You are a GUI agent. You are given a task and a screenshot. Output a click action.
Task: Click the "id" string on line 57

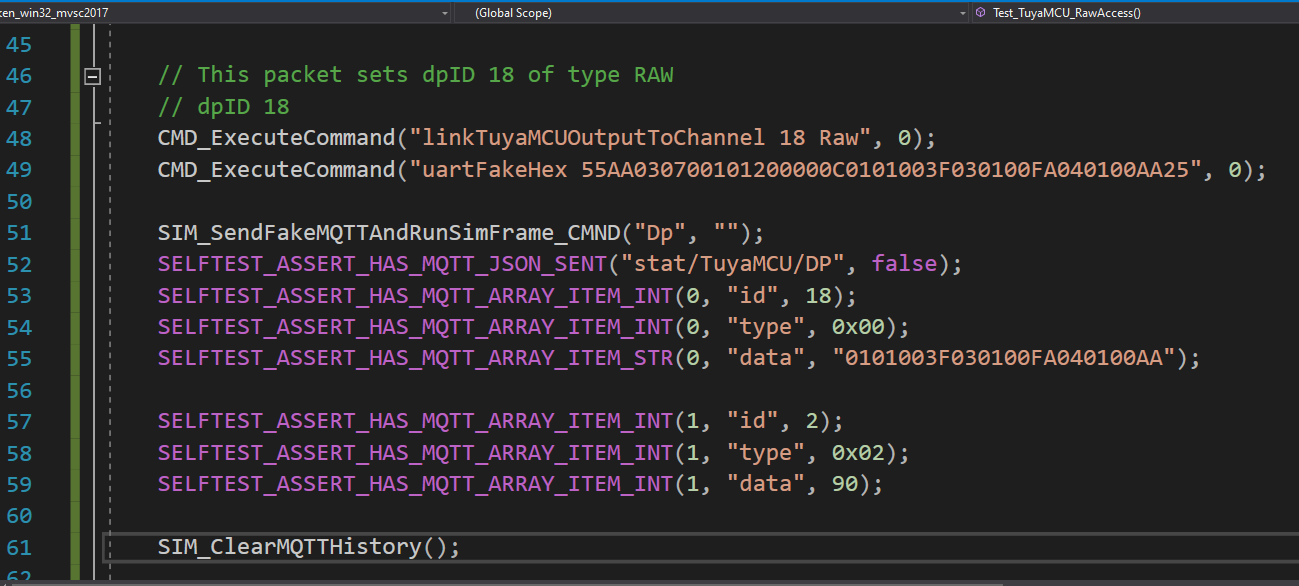[753, 421]
